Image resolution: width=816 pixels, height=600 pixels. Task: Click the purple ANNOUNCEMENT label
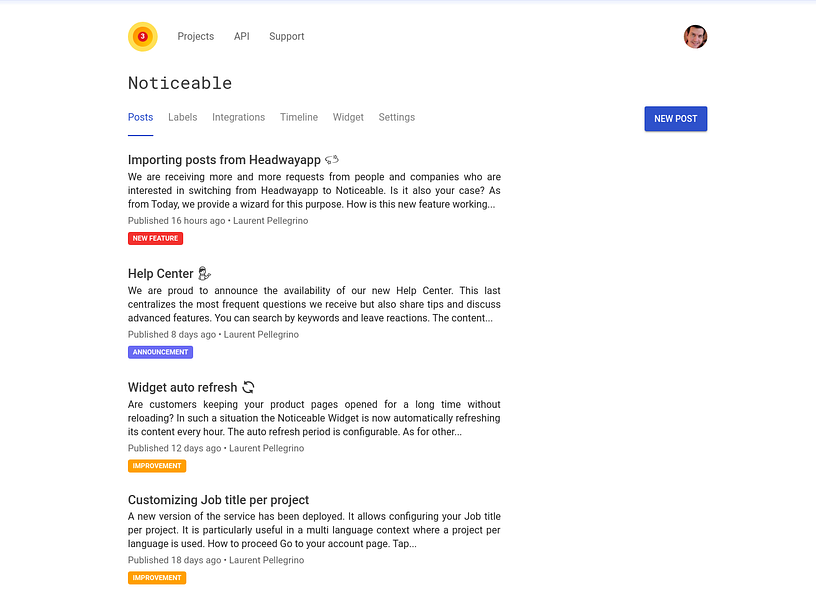(x=160, y=352)
